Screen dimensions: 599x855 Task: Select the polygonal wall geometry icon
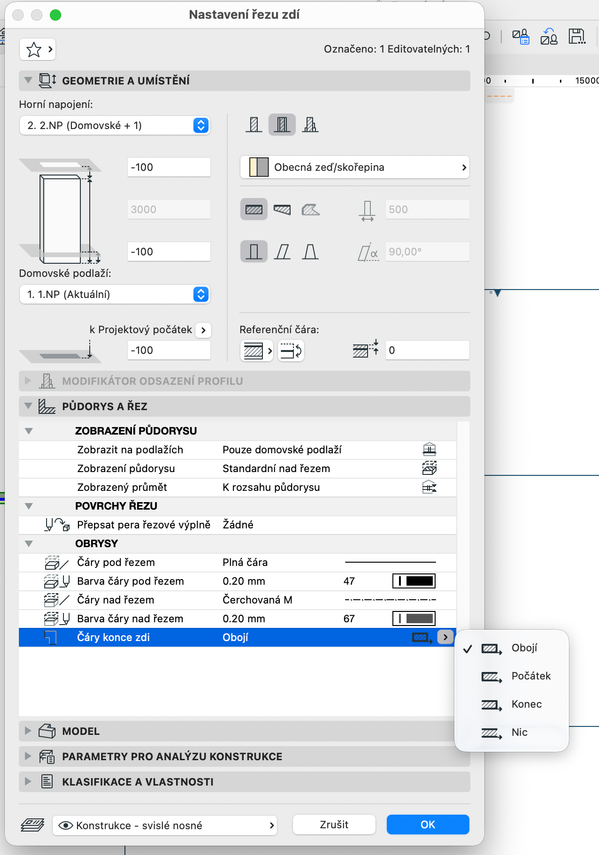click(311, 209)
